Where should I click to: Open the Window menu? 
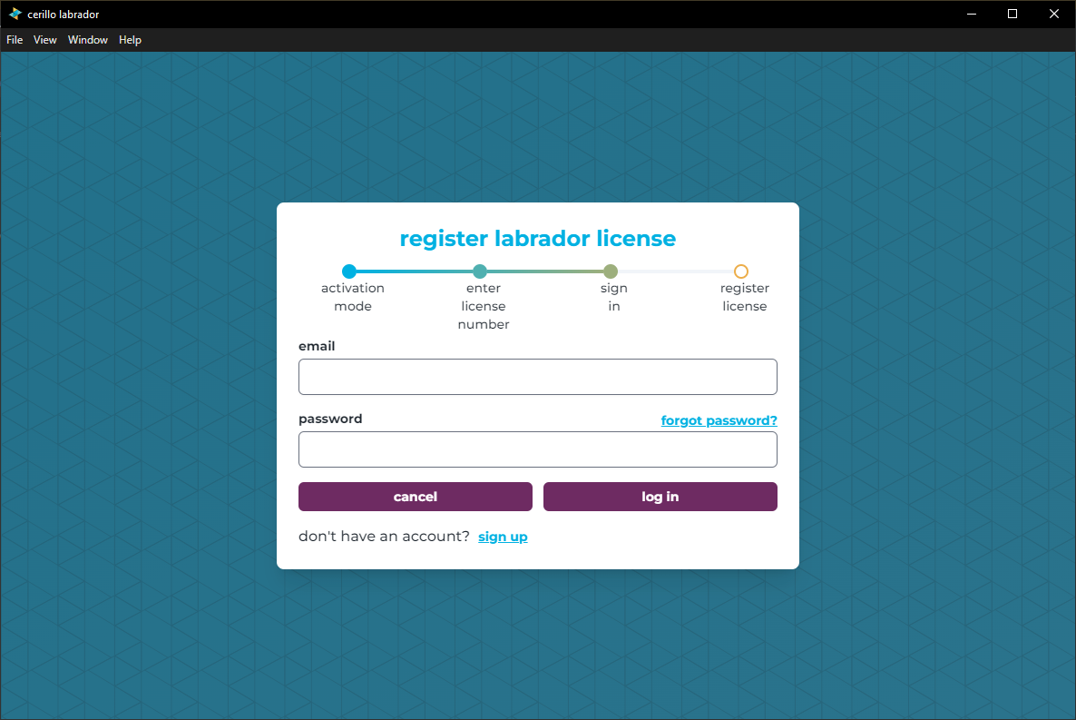(87, 40)
